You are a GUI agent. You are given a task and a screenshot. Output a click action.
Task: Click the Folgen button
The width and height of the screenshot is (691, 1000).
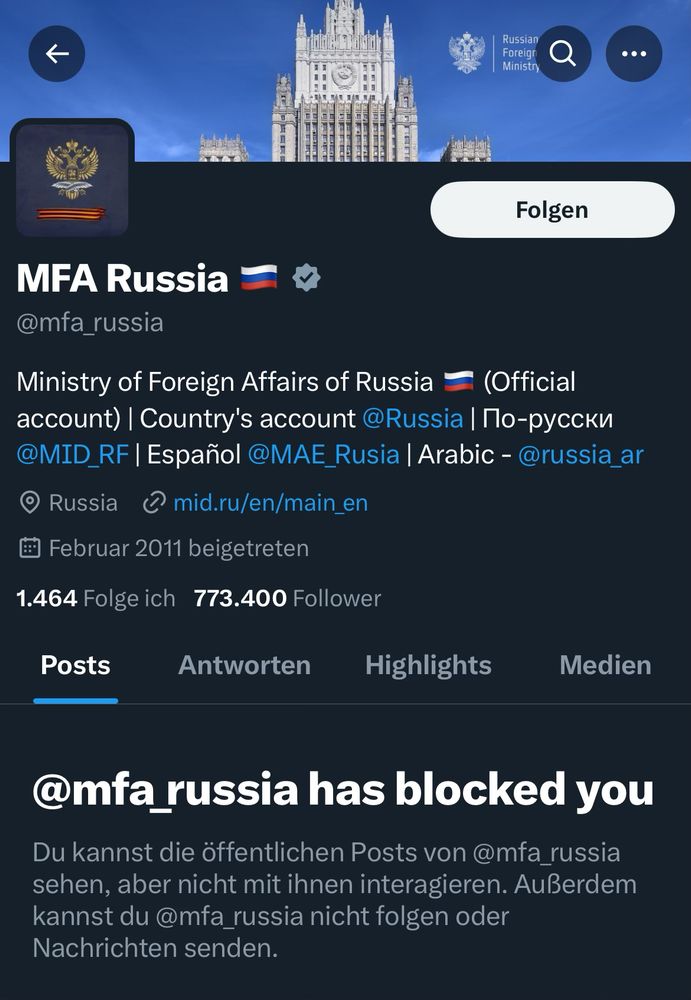tap(553, 210)
